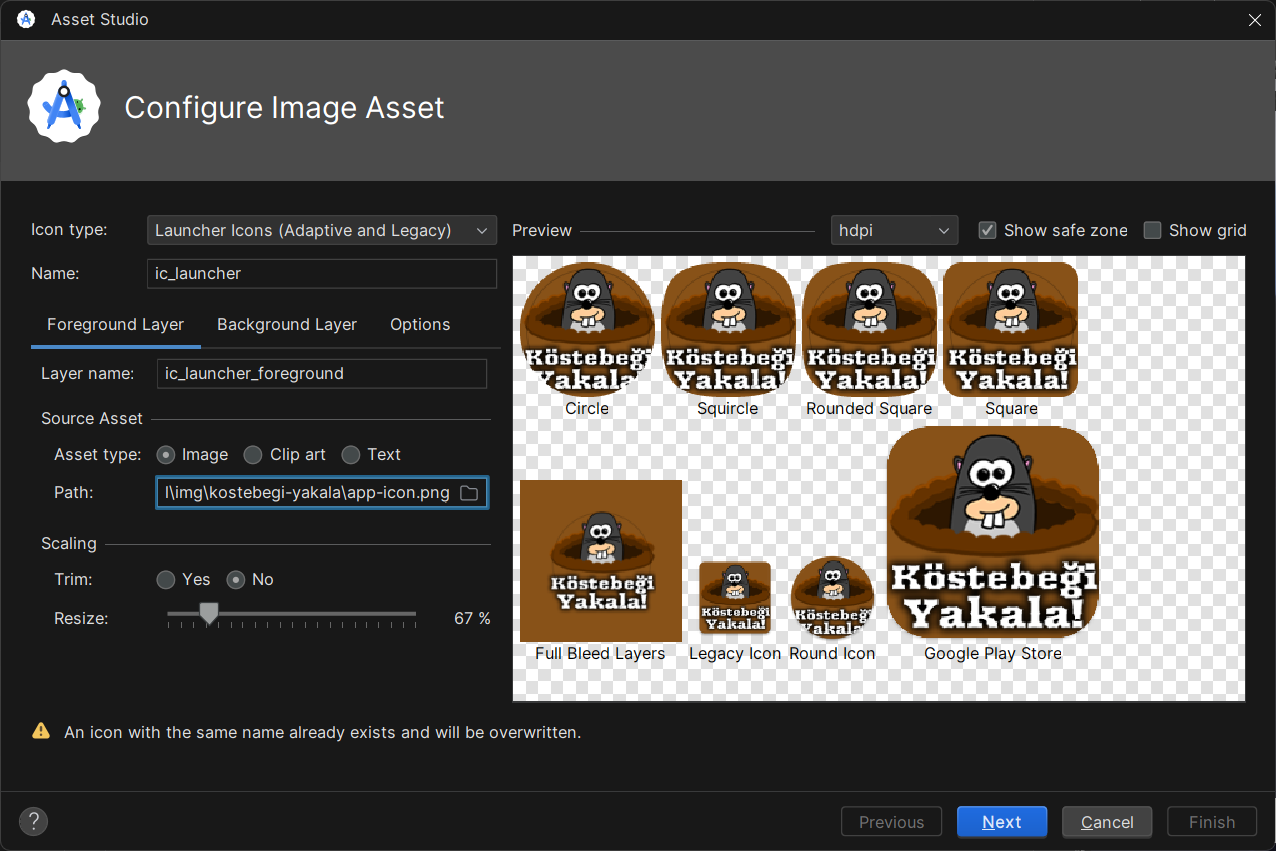Click the Source Asset section heading
The image size is (1276, 851).
click(x=92, y=419)
